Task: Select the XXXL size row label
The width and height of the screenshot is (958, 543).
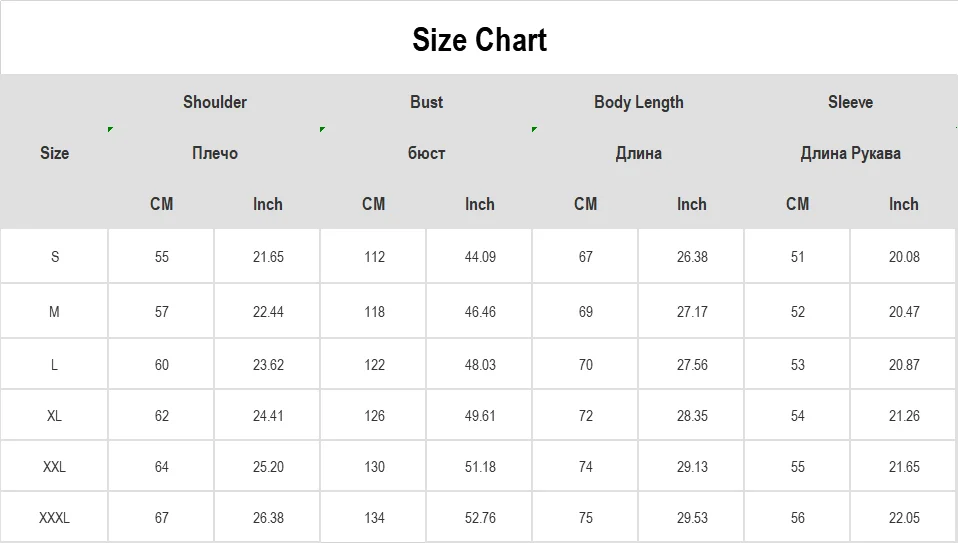Action: point(54,518)
